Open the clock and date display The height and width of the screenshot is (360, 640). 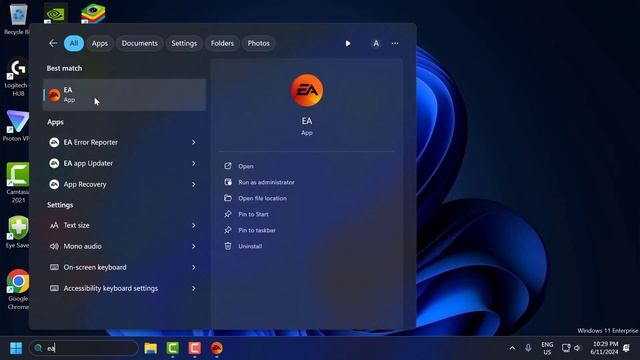click(604, 348)
